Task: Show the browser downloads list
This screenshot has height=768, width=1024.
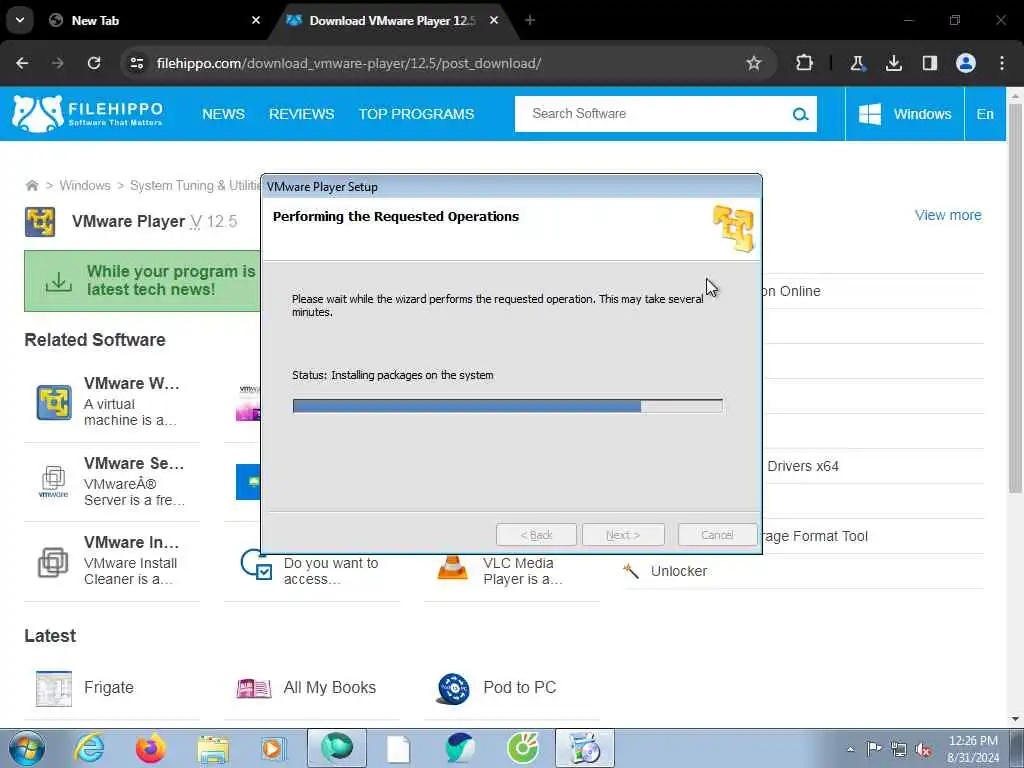Action: 893,63
